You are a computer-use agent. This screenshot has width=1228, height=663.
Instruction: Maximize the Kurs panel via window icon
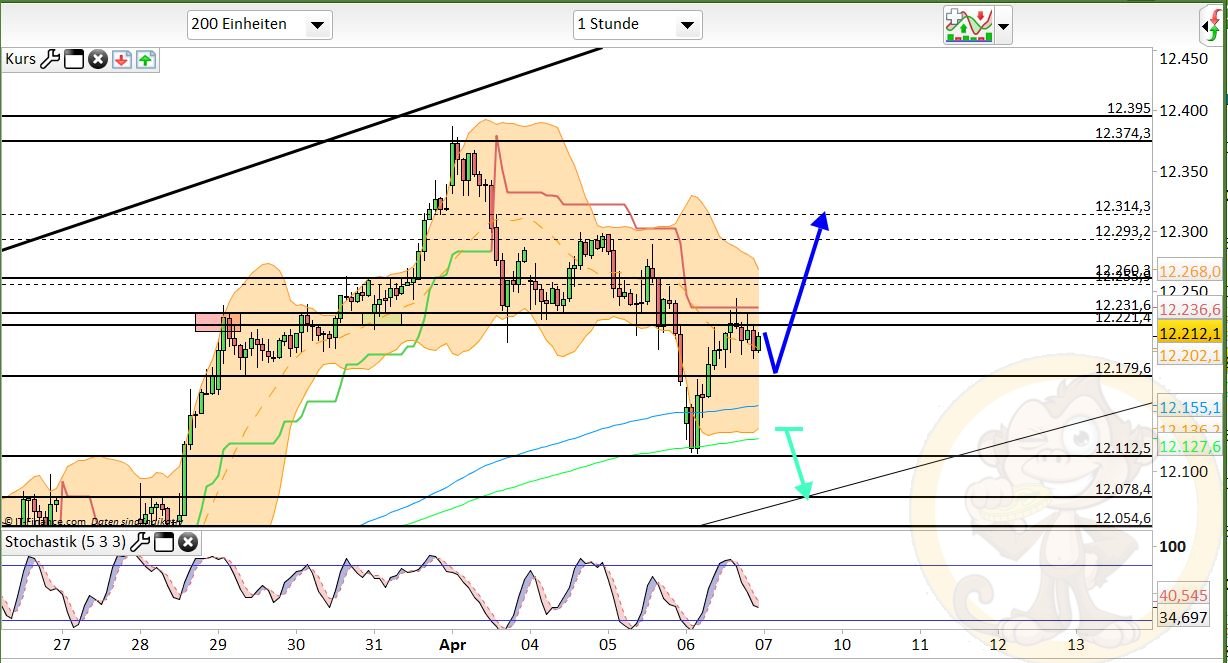[73, 60]
